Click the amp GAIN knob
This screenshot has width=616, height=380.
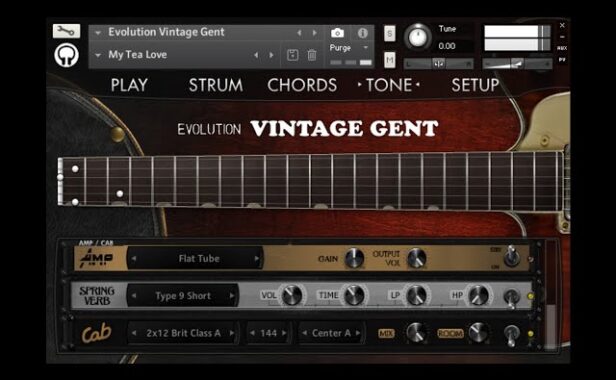354,258
